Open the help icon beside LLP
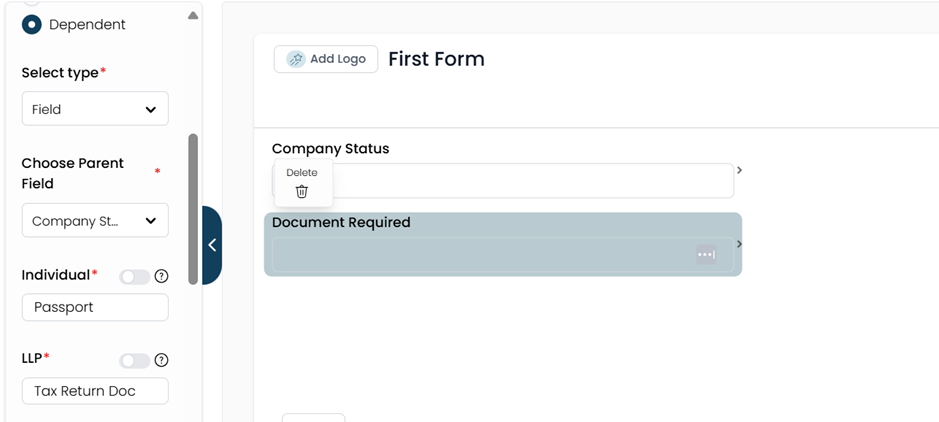939x422 pixels. [x=161, y=360]
